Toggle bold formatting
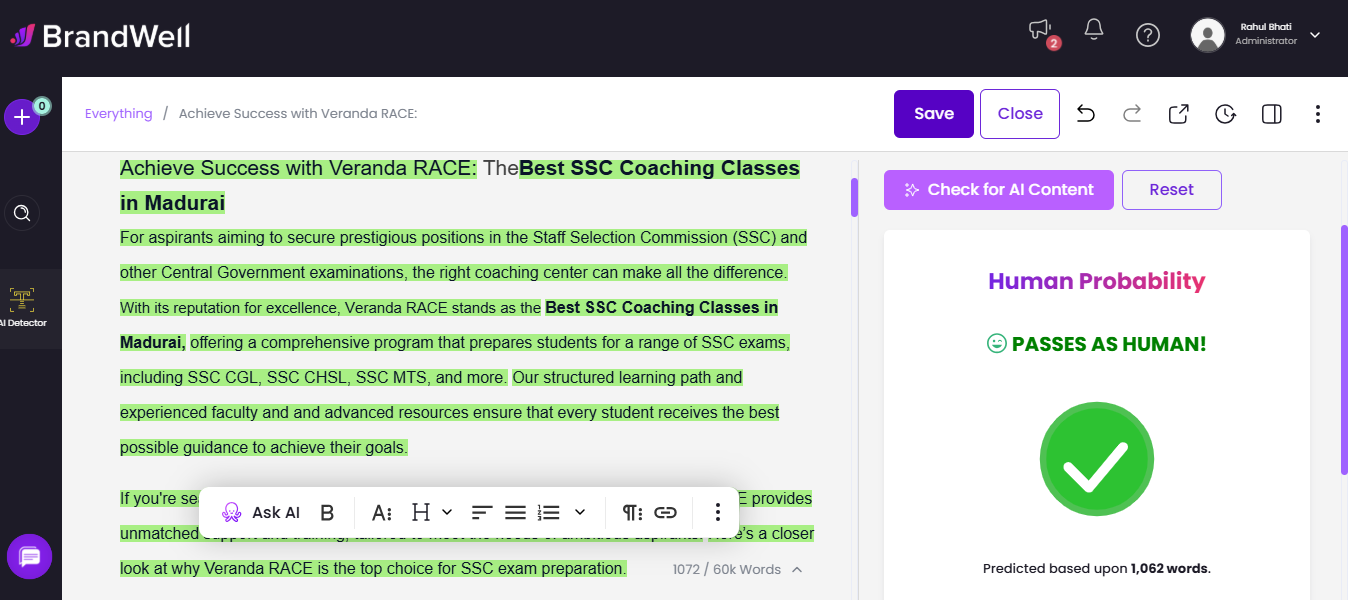The height and width of the screenshot is (600, 1348). (327, 513)
